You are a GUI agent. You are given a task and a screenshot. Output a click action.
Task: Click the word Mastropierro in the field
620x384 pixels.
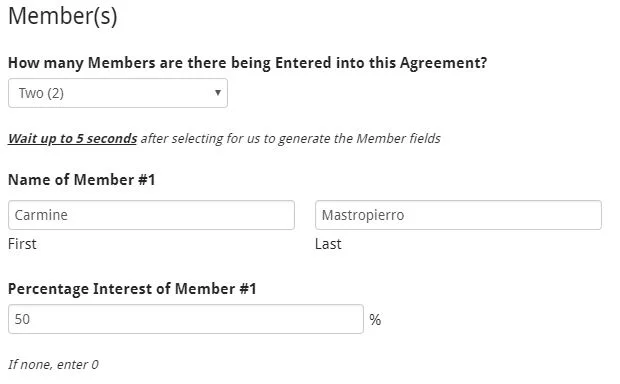(363, 215)
